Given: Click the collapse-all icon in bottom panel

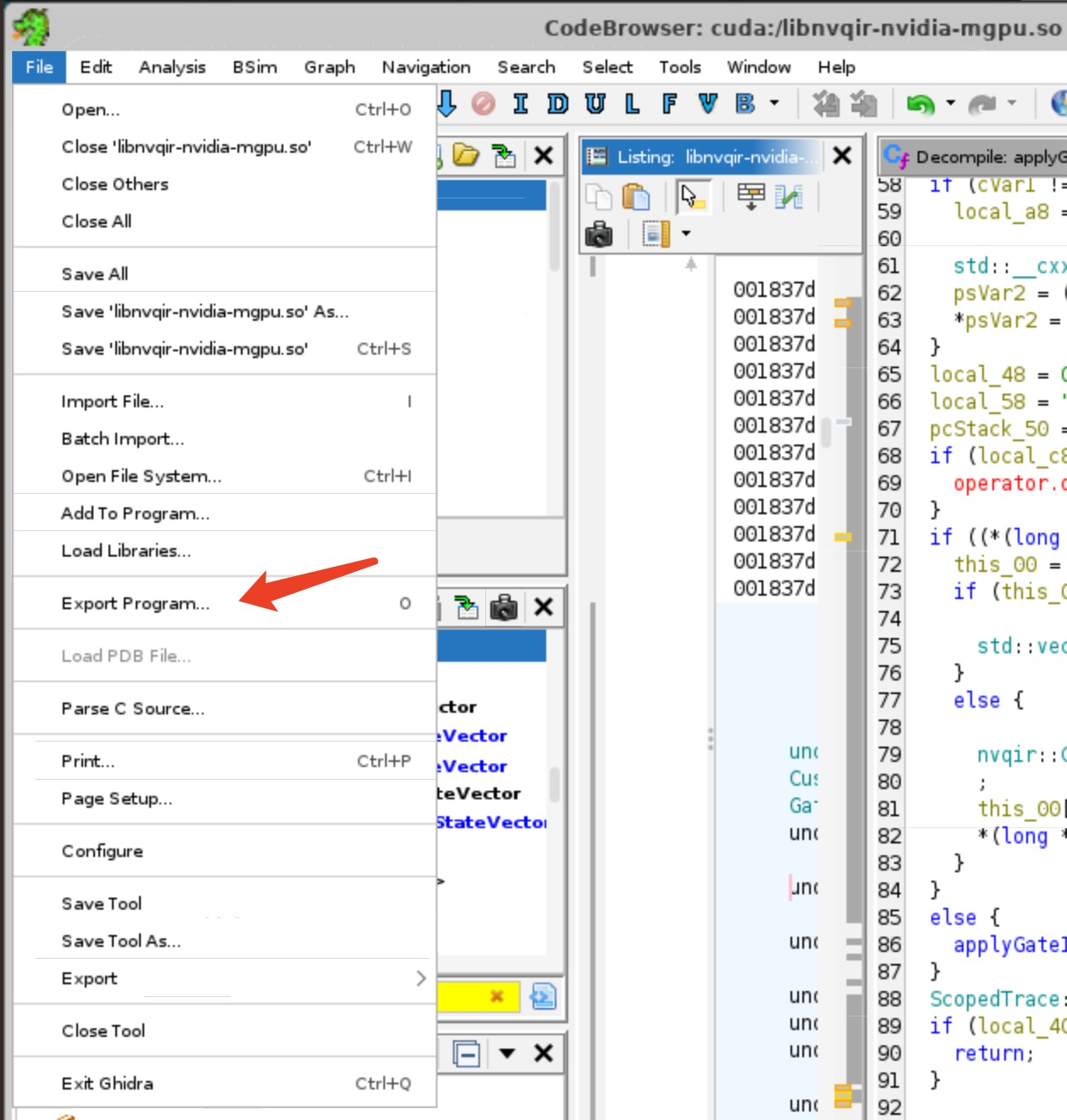Looking at the screenshot, I should click(x=466, y=1054).
